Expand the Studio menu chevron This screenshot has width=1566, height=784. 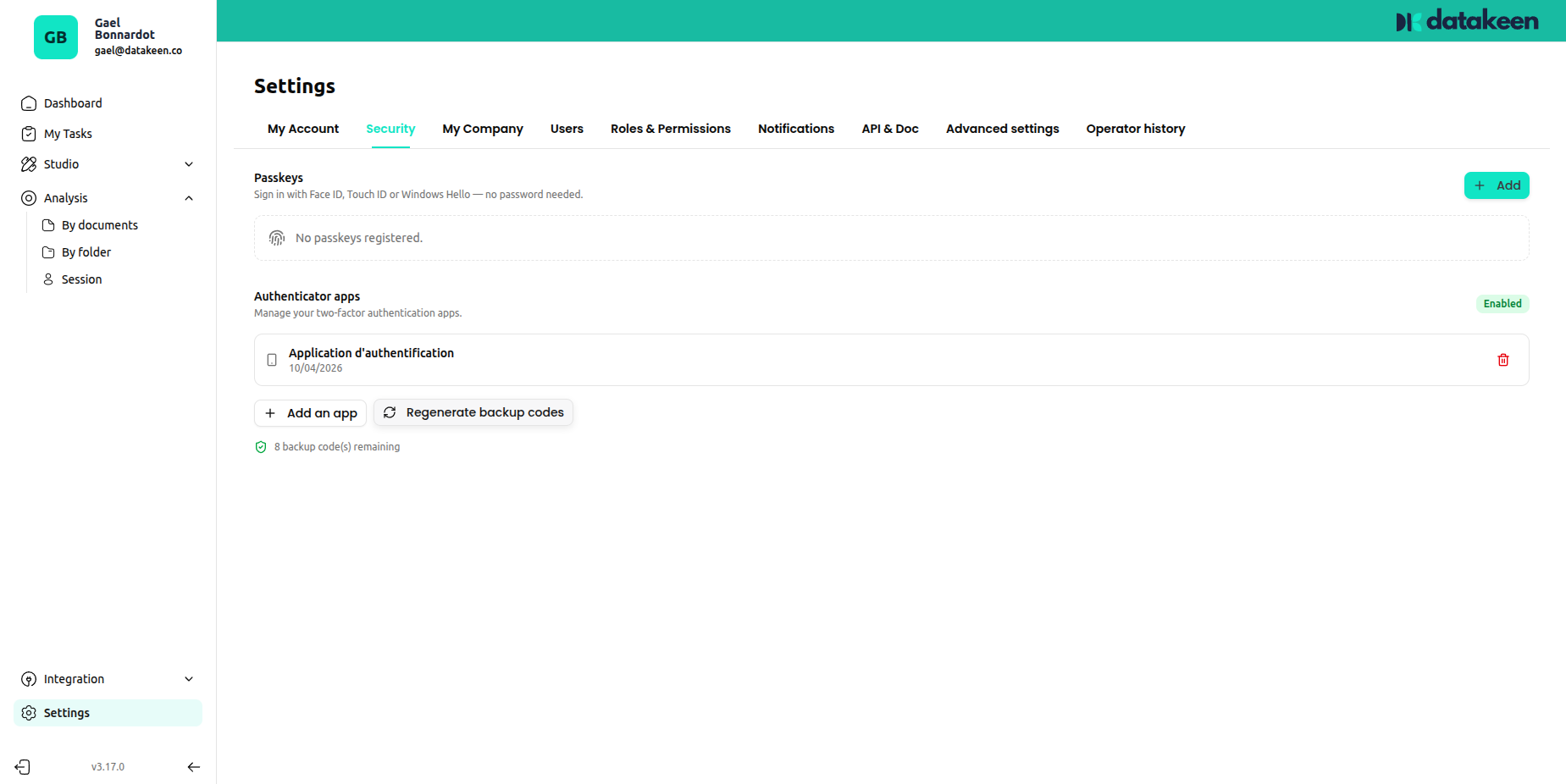188,163
